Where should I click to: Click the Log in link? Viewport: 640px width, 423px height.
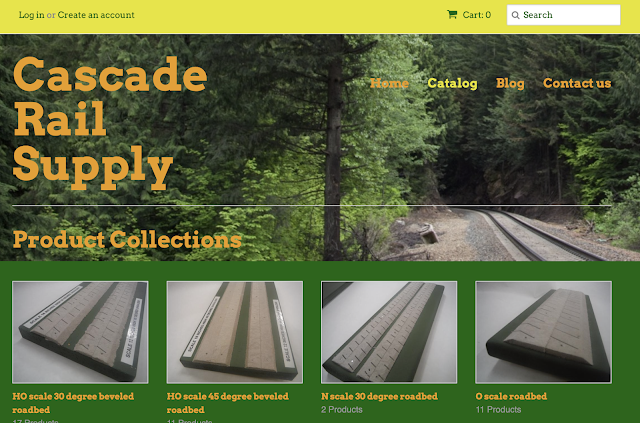click(31, 15)
